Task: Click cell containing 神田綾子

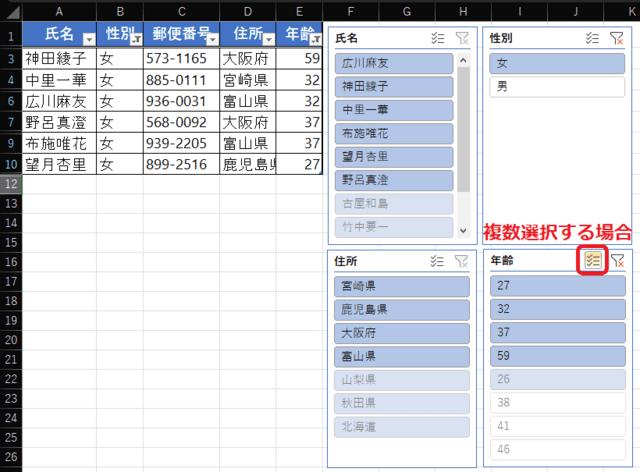Action: tap(59, 59)
